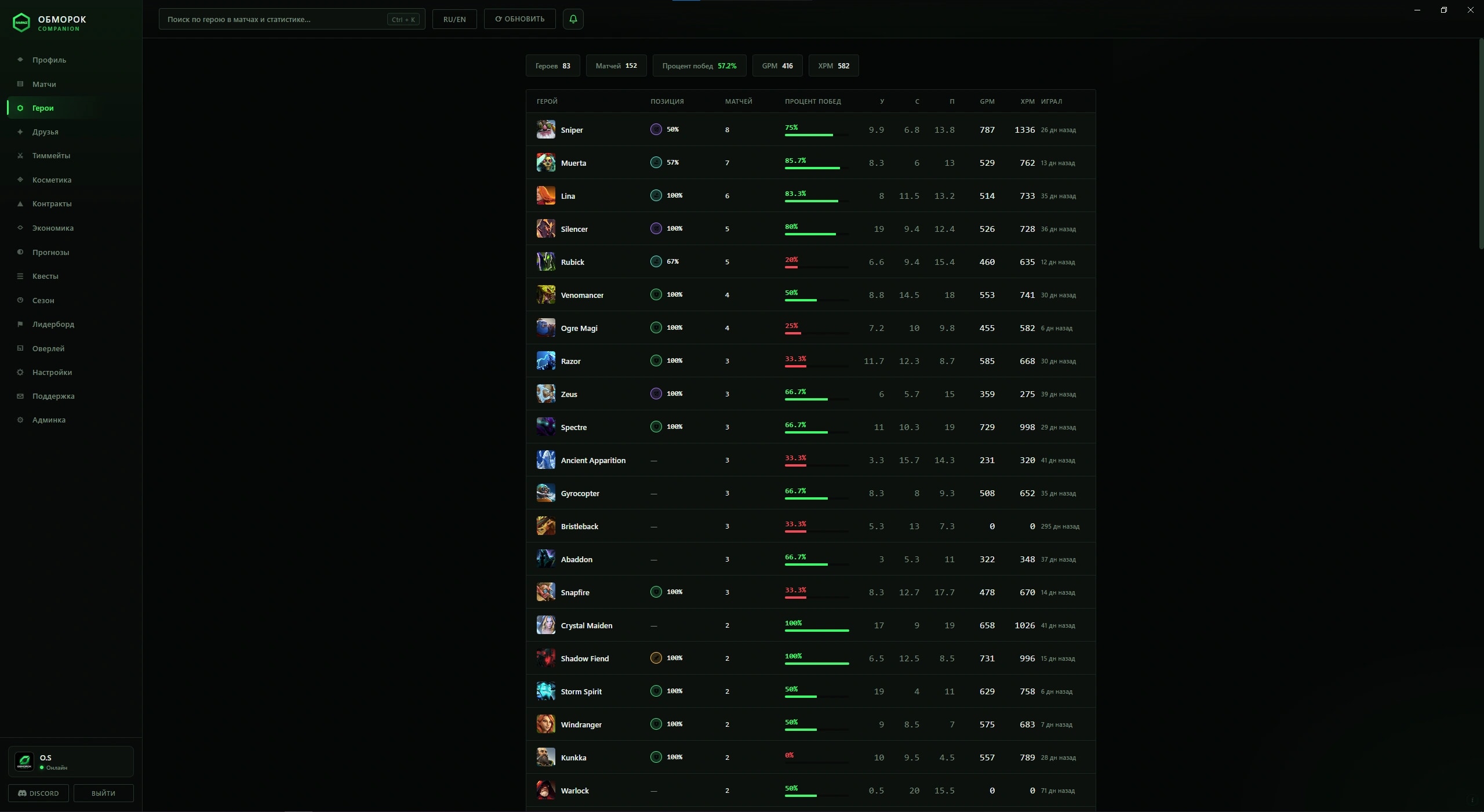Click Rubick's hero portrait icon
Viewport: 1484px width, 812px height.
(x=545, y=261)
